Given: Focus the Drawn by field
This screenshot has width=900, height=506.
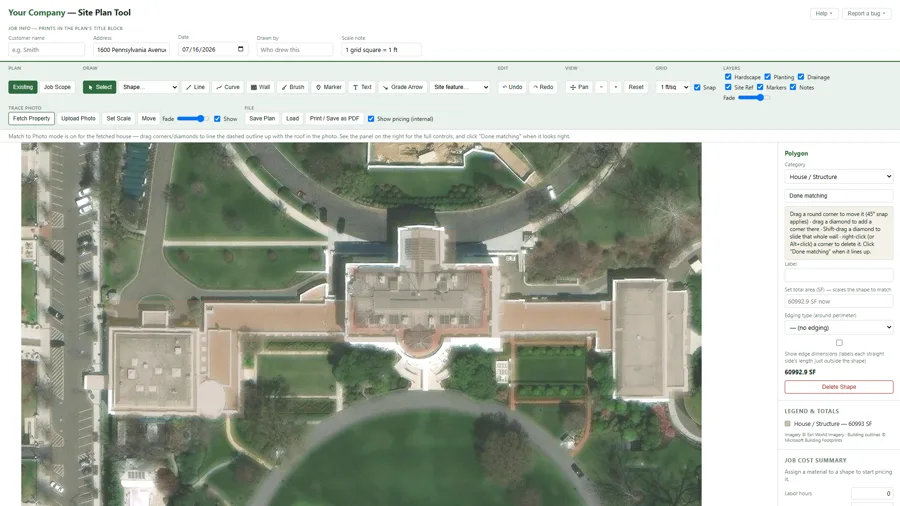Looking at the screenshot, I should tap(294, 50).
